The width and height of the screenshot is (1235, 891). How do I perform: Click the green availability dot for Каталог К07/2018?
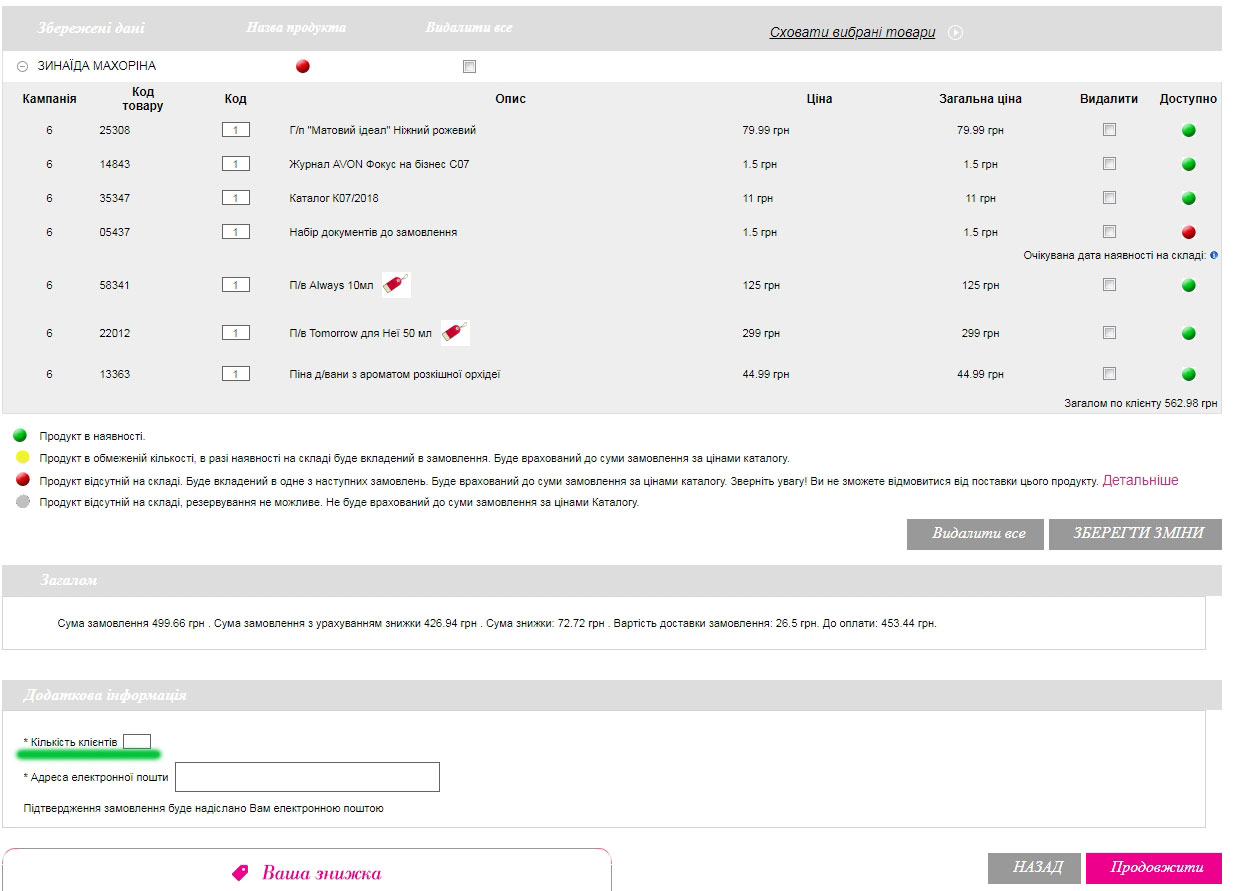coord(1189,198)
